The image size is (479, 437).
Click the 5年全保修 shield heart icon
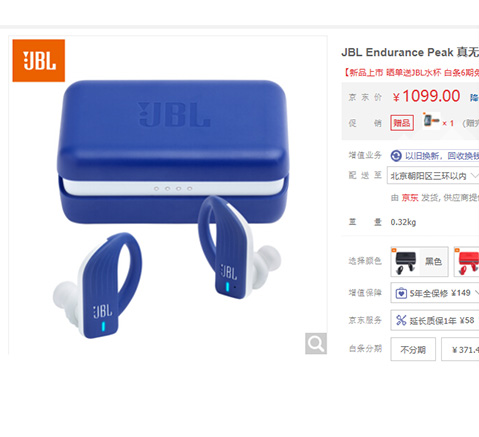(401, 293)
